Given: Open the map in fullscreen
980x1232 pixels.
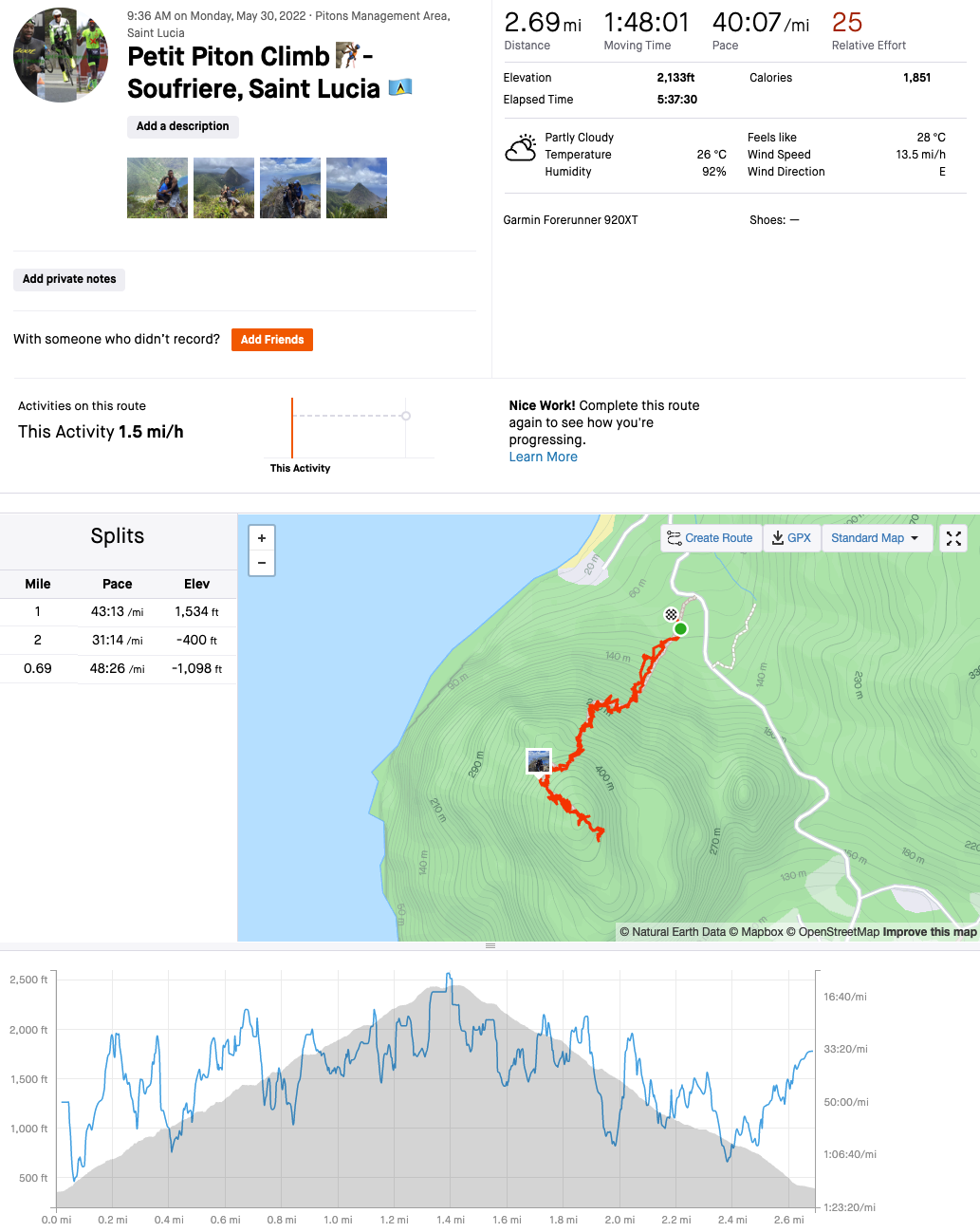Looking at the screenshot, I should pos(953,538).
